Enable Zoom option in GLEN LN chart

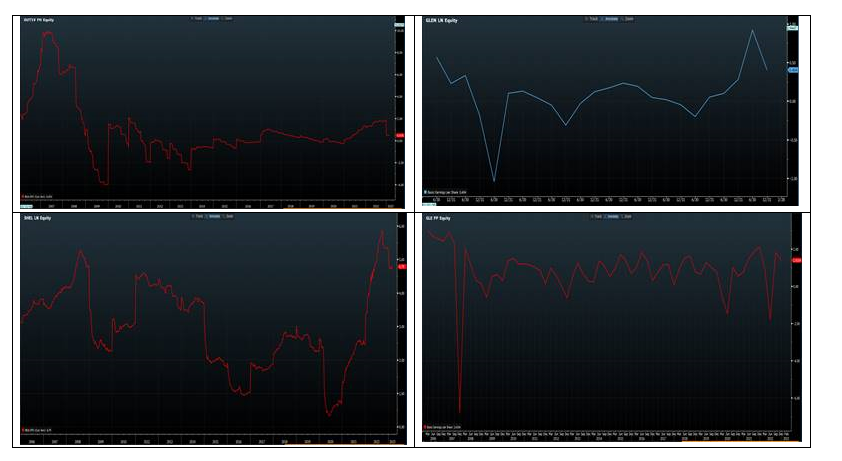pyautogui.click(x=627, y=19)
